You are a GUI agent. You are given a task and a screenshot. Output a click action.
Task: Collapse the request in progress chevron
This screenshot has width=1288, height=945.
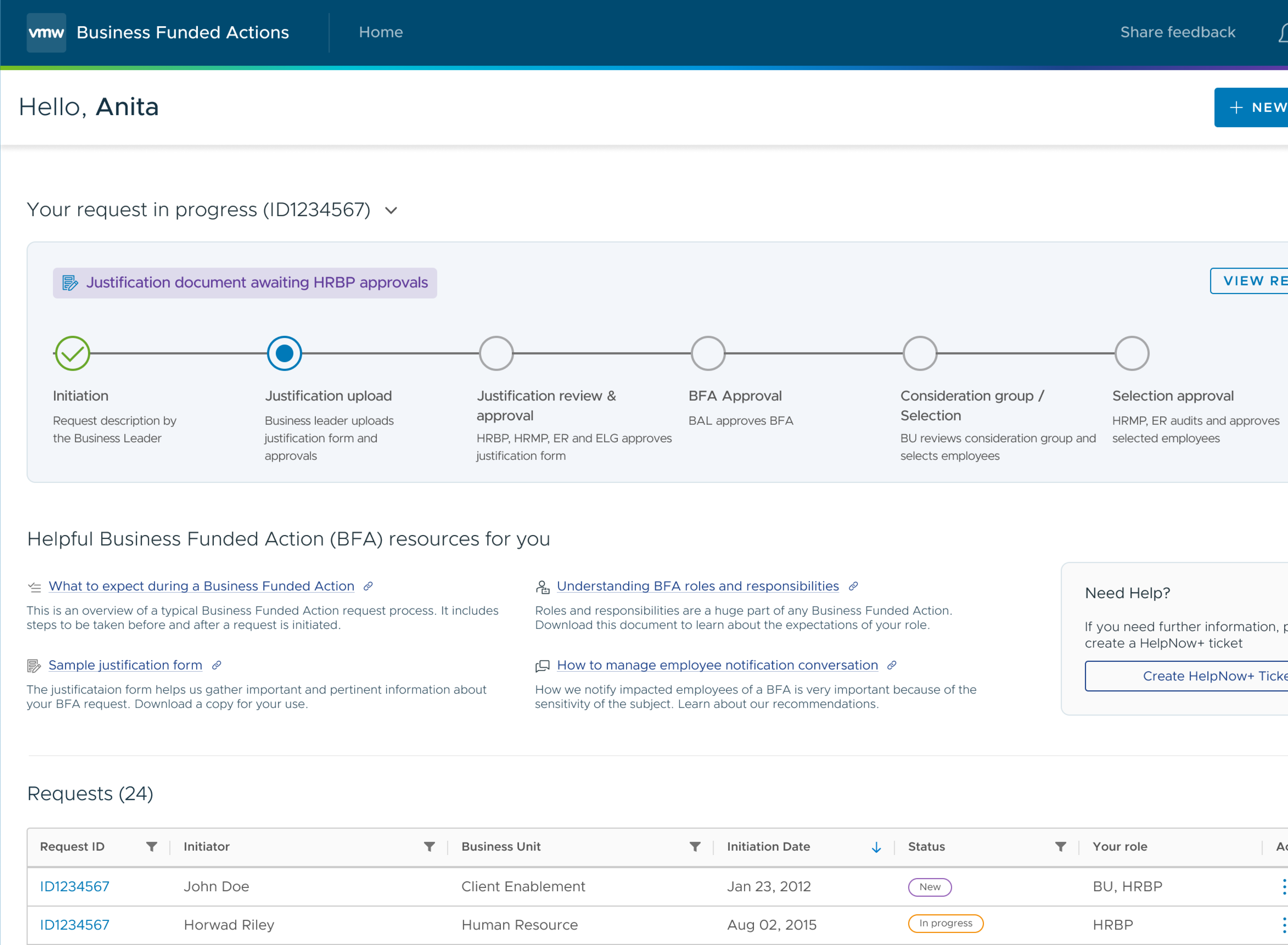[391, 211]
